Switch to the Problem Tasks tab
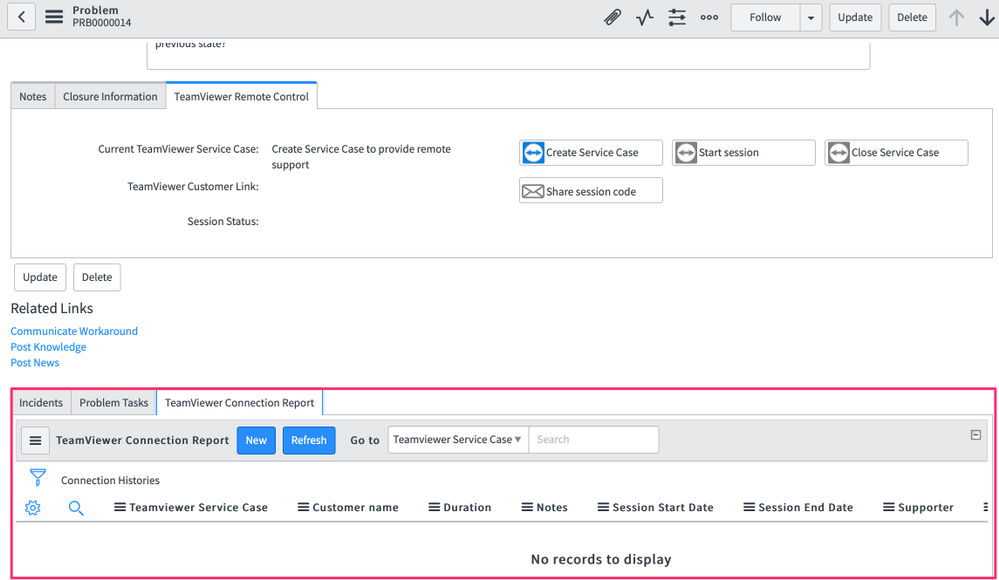The image size is (999, 580). coord(113,403)
